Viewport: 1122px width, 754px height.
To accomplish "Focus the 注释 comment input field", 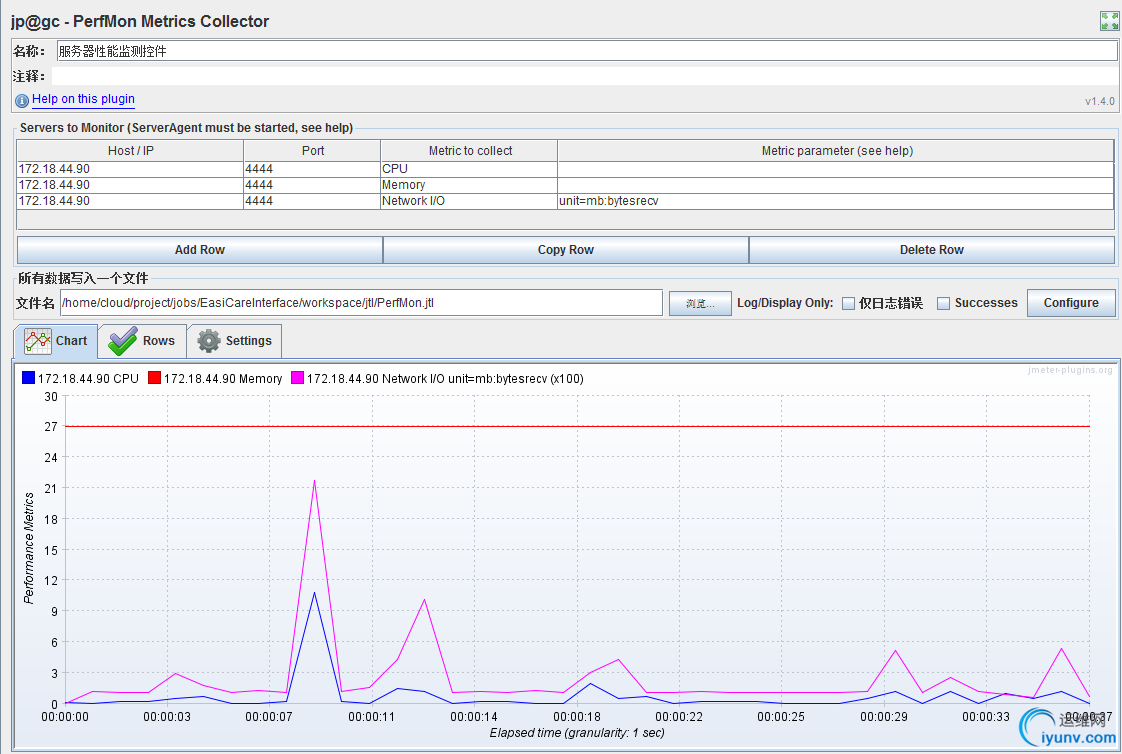I will 585,76.
